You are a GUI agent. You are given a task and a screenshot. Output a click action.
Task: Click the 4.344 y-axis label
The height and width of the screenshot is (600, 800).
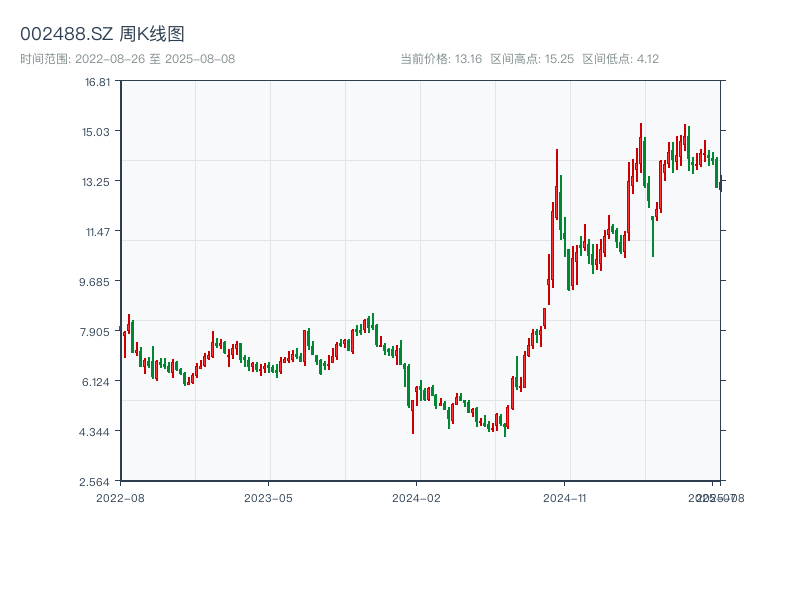[98, 432]
